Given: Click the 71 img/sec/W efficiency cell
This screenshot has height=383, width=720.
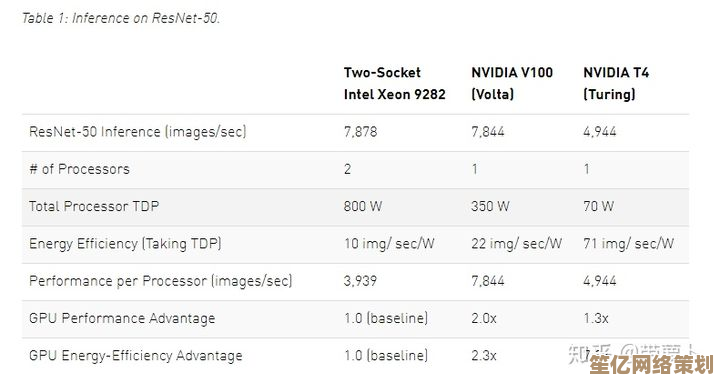Looking at the screenshot, I should 629,244.
